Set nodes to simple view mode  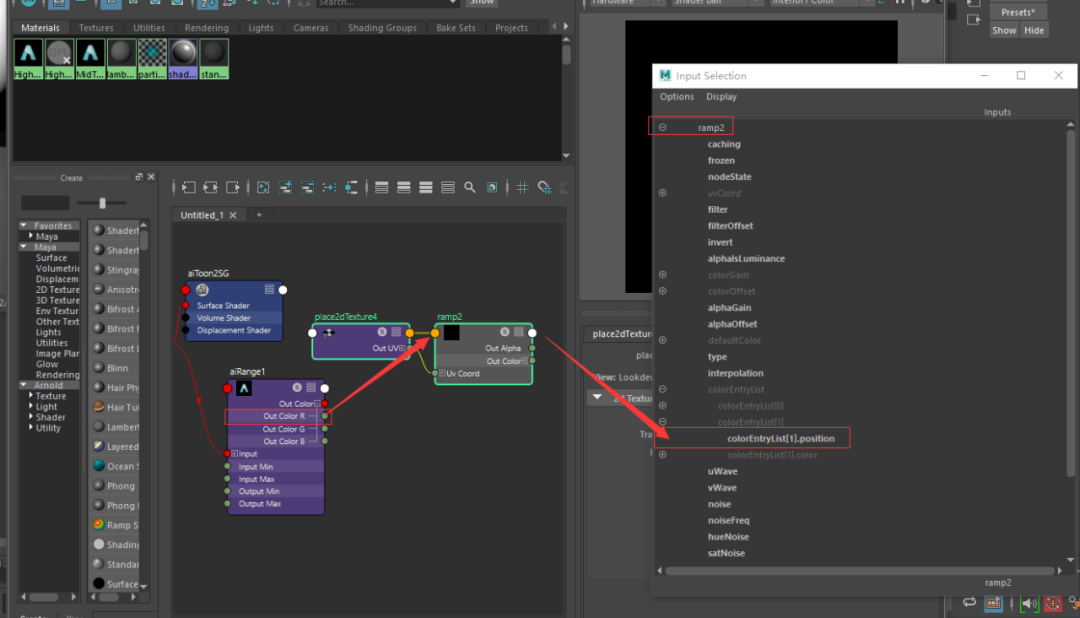coord(382,187)
